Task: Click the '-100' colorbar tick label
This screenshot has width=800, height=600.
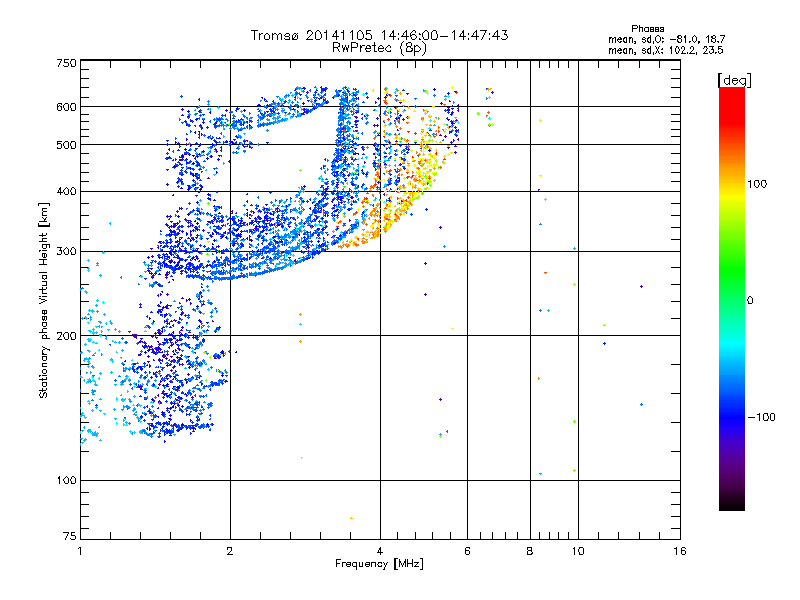Action: [762, 417]
